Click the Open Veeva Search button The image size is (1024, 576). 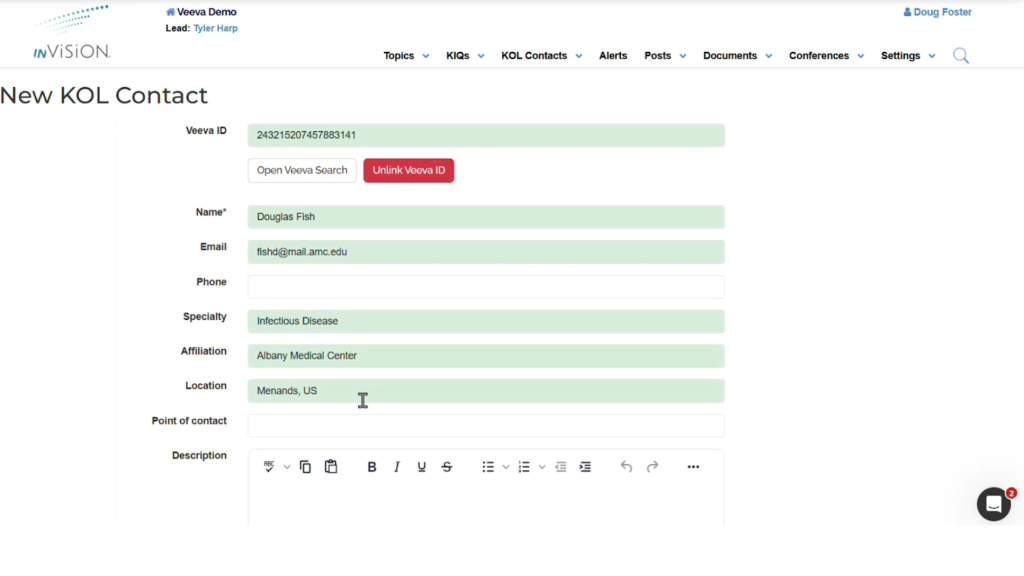(302, 171)
